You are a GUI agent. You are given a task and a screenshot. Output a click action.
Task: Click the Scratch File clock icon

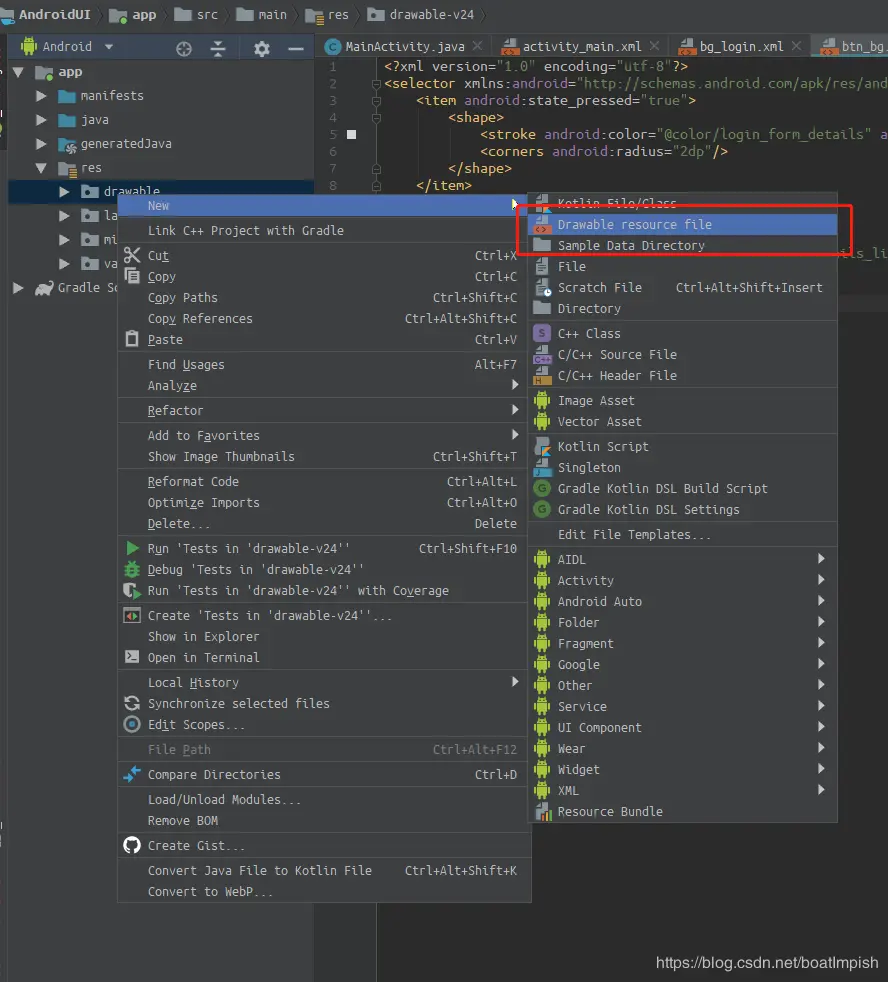click(x=542, y=287)
